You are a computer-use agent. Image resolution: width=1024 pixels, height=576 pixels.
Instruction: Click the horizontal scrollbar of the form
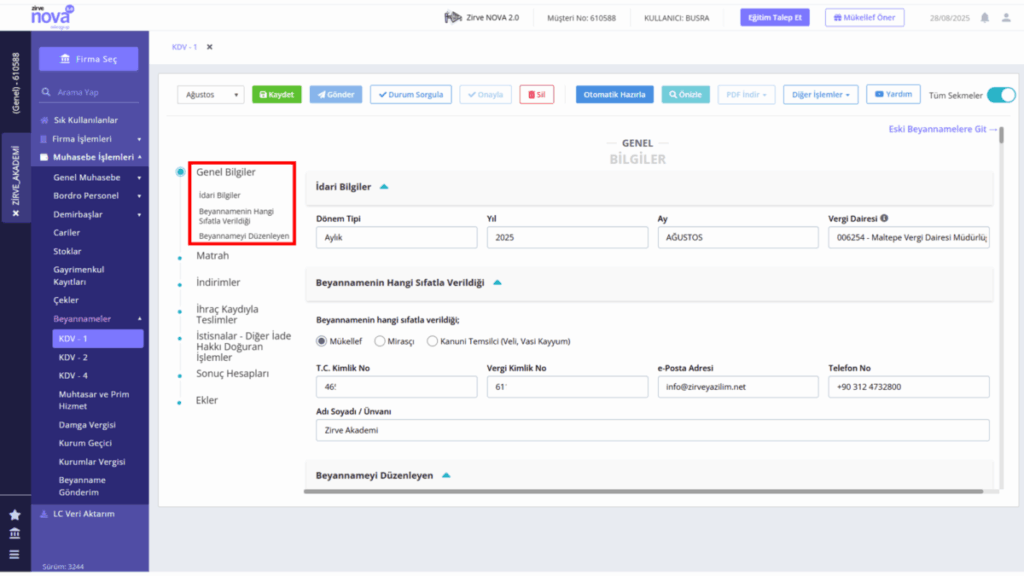click(x=643, y=491)
